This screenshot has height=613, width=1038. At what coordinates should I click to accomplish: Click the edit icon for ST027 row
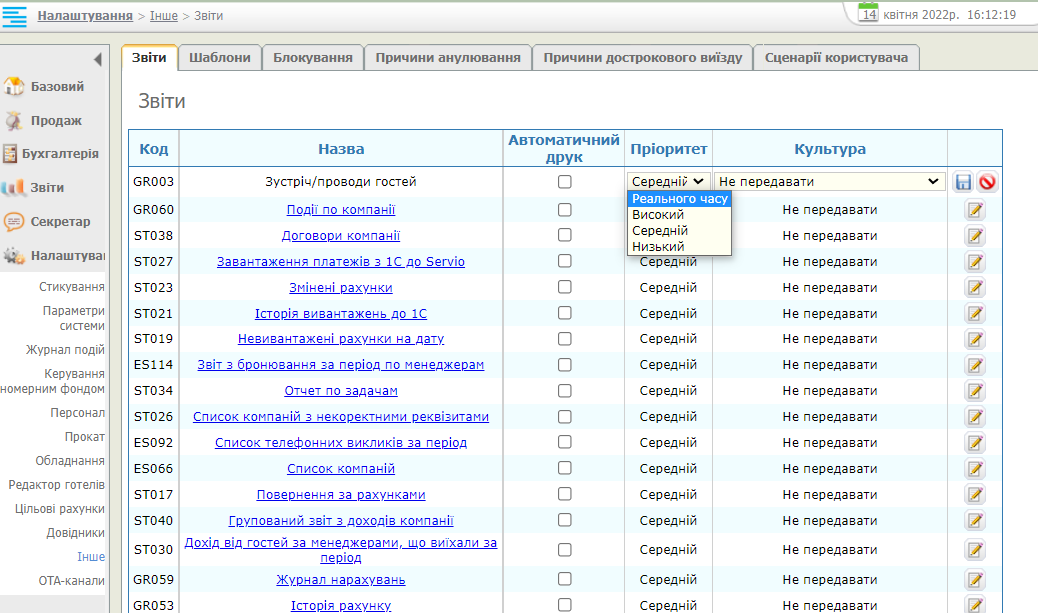coord(975,262)
